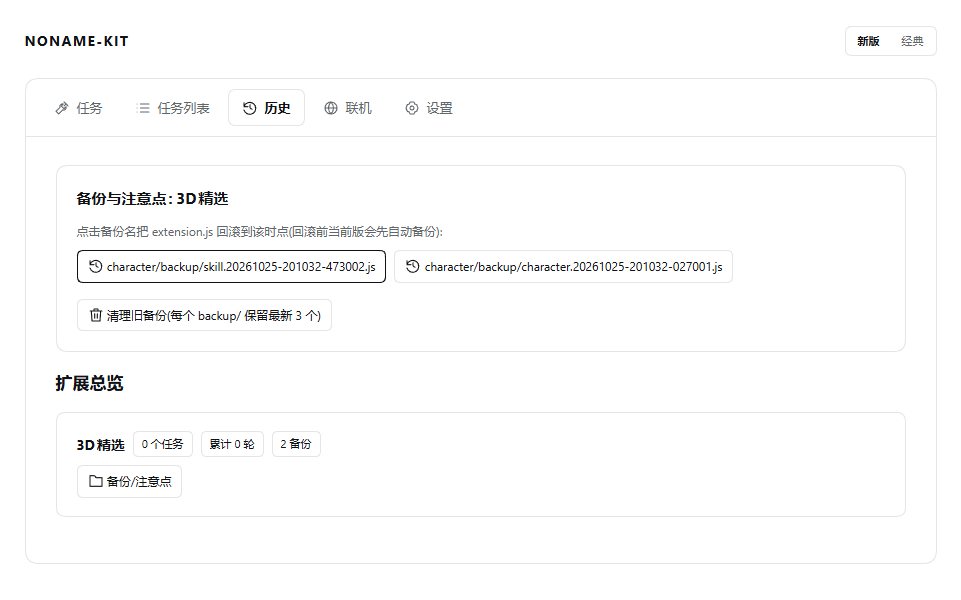Select the 历史 tab
This screenshot has height=600, width=961.
[x=267, y=108]
